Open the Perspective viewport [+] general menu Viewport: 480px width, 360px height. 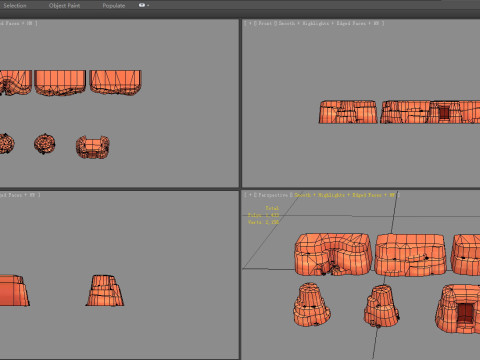coord(249,195)
